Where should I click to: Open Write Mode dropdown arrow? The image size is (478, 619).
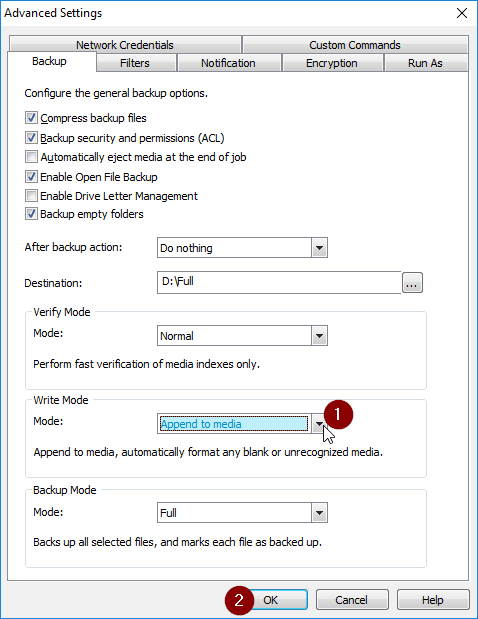click(319, 424)
